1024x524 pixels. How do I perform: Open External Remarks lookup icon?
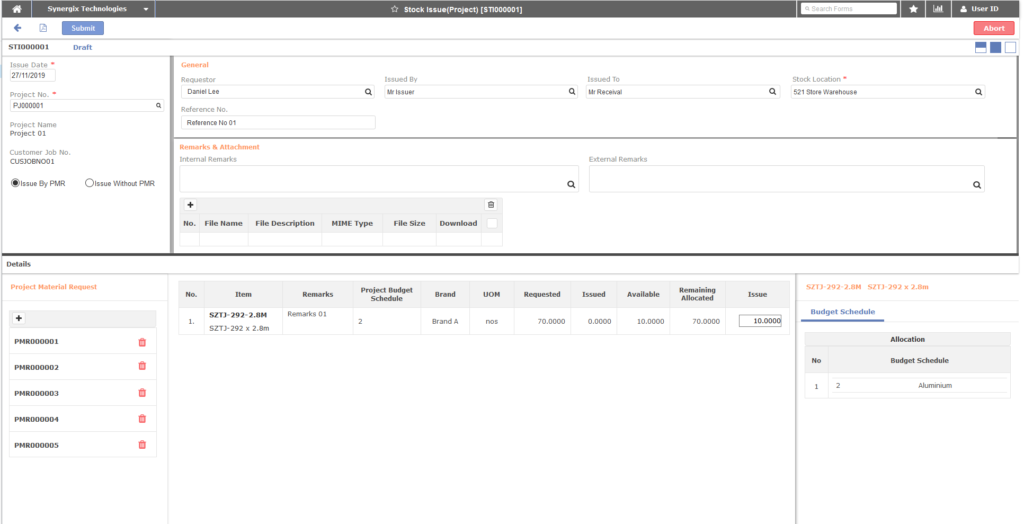point(977,185)
